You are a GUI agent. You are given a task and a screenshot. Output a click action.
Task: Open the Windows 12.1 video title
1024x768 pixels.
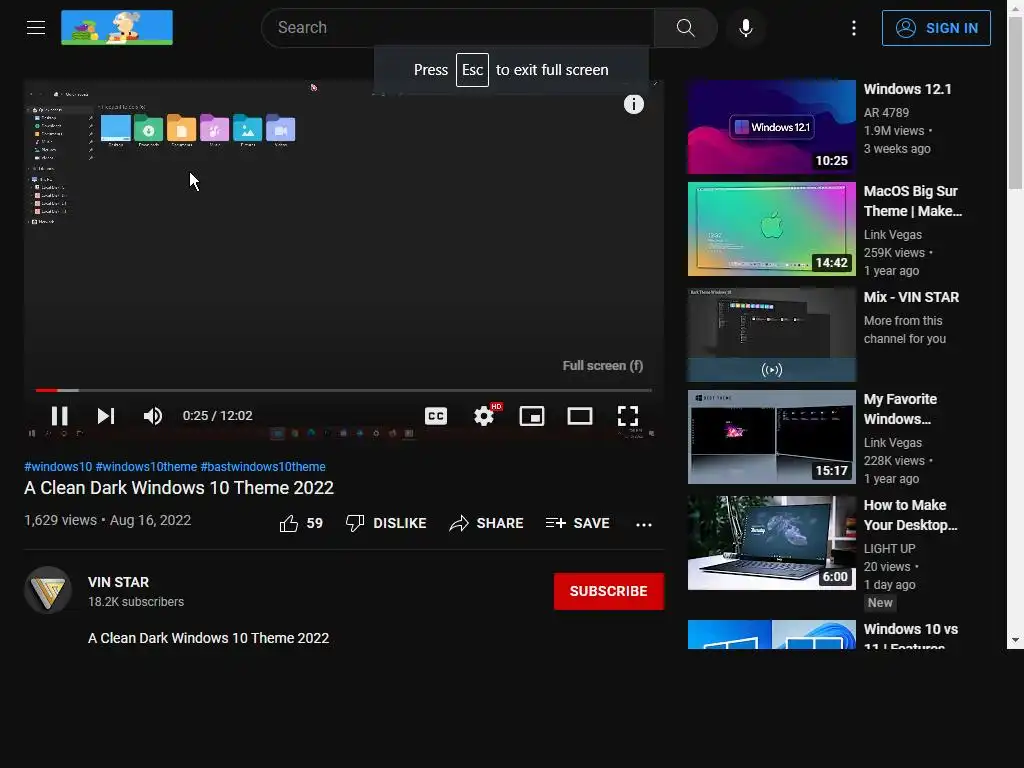(907, 89)
